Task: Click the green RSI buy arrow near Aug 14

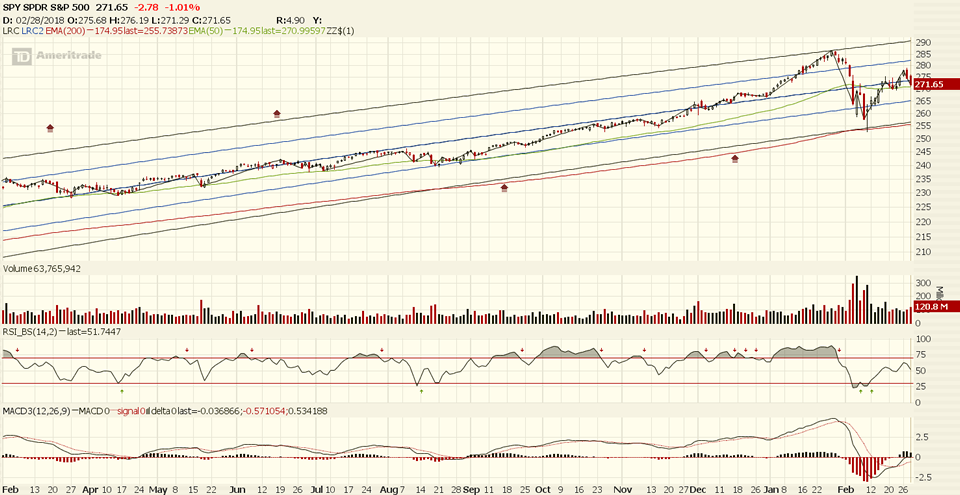Action: tap(422, 390)
